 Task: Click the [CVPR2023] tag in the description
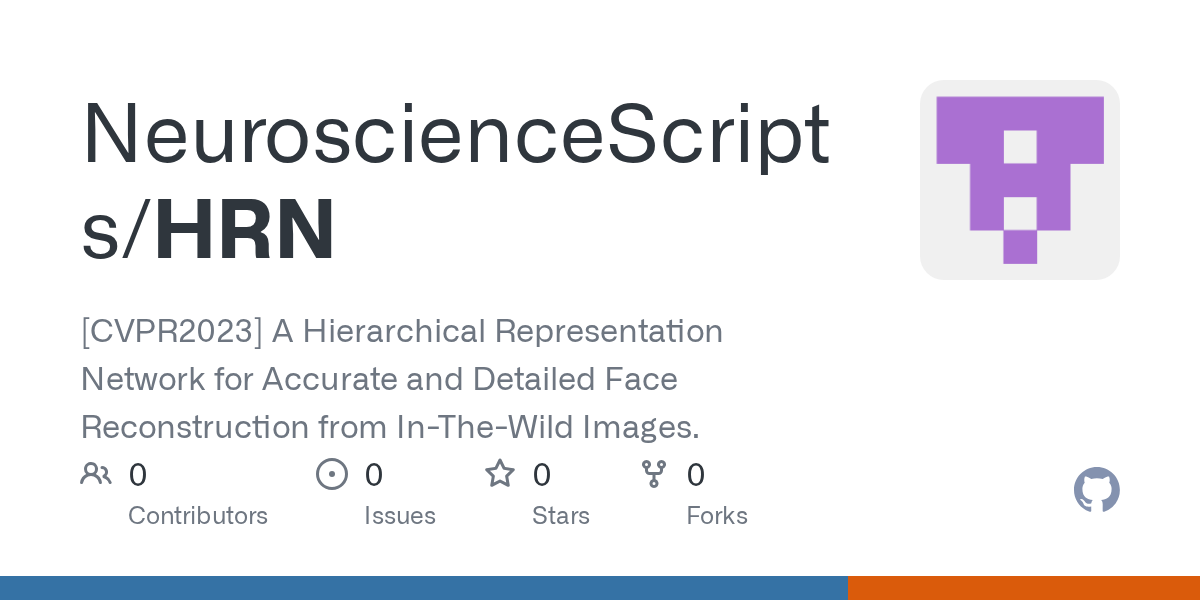point(172,331)
